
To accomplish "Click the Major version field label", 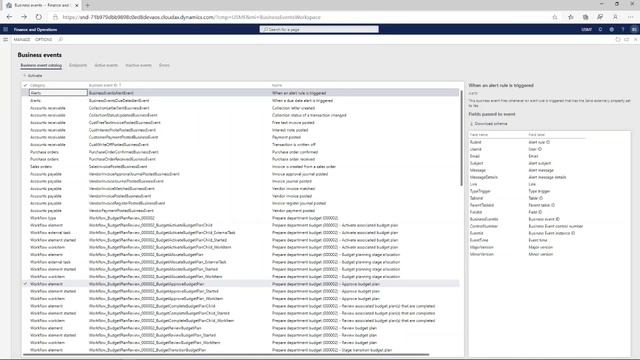I will pos(541,247).
